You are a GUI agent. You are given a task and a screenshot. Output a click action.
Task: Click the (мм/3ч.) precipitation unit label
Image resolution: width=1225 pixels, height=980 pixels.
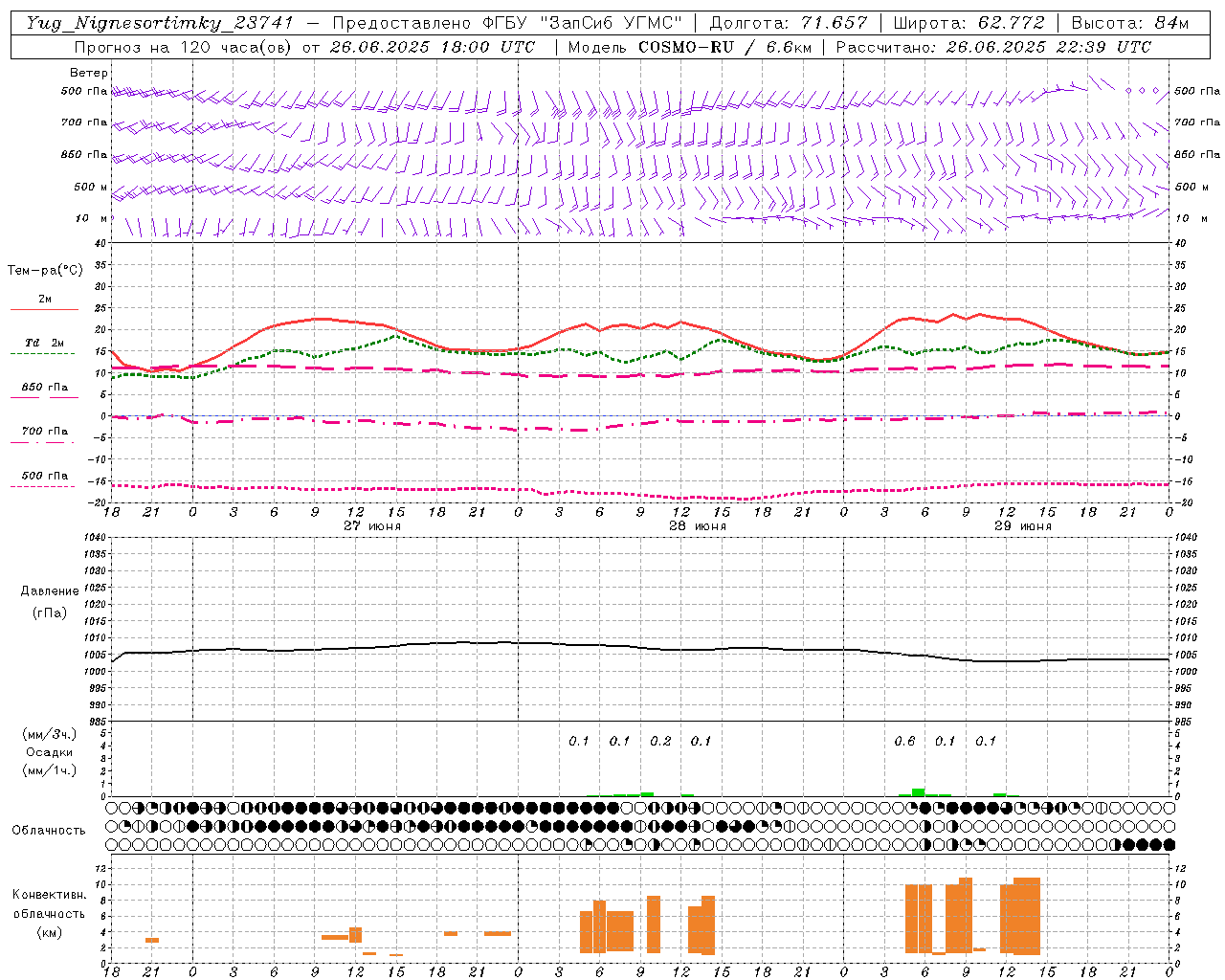click(x=50, y=734)
